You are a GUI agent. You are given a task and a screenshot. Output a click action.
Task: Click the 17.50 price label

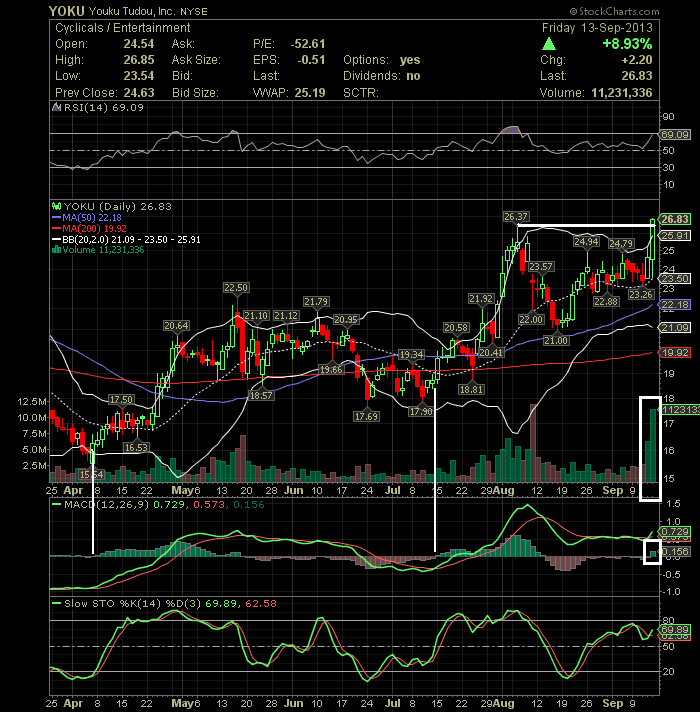click(121, 400)
